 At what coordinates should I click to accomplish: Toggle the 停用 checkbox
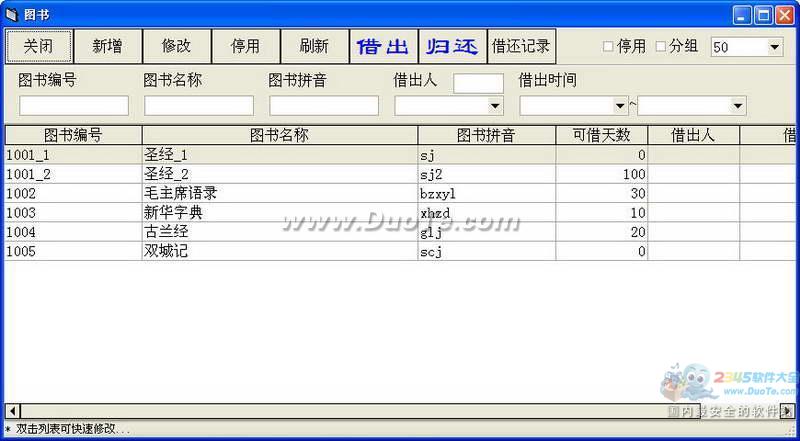click(608, 47)
